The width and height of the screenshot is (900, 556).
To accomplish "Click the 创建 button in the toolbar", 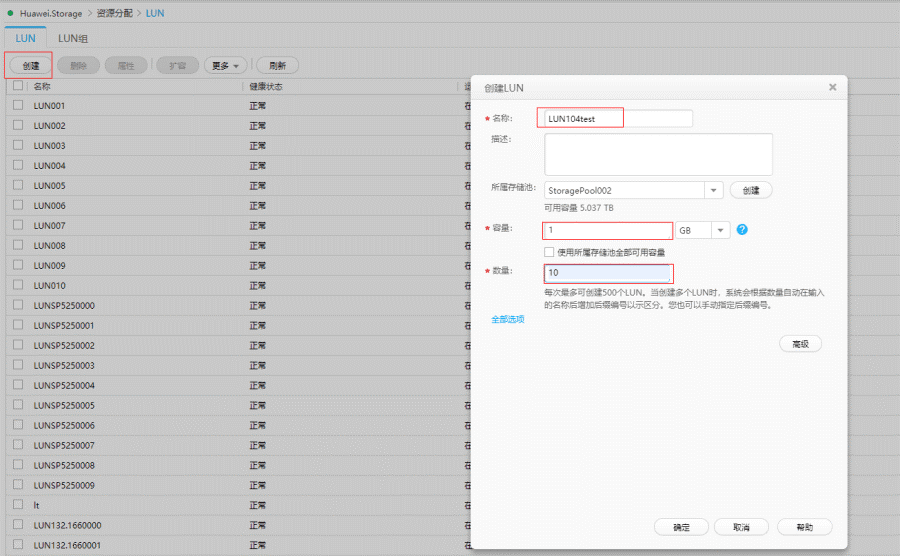I will [x=31, y=66].
